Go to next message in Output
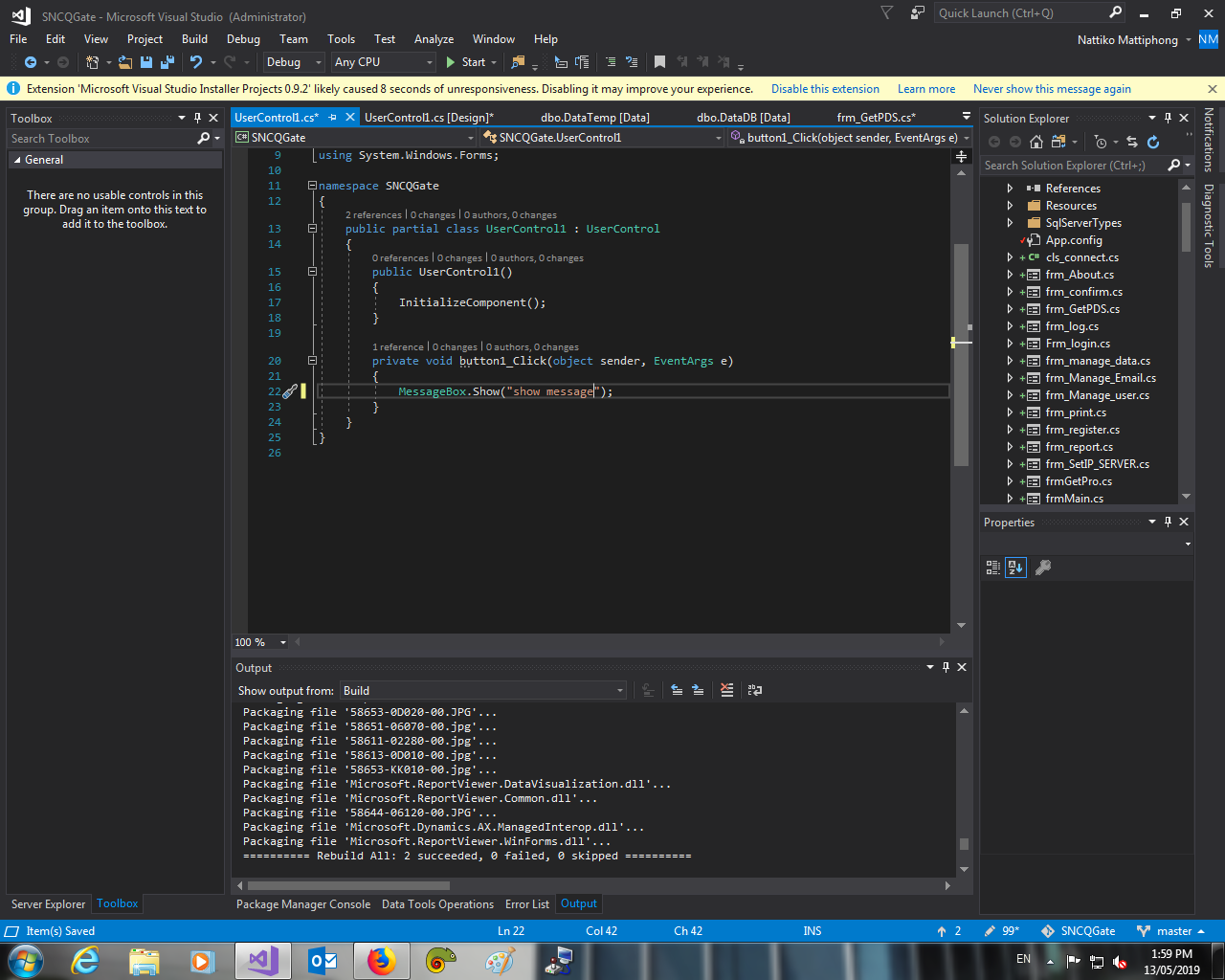The image size is (1225, 980). coord(698,690)
